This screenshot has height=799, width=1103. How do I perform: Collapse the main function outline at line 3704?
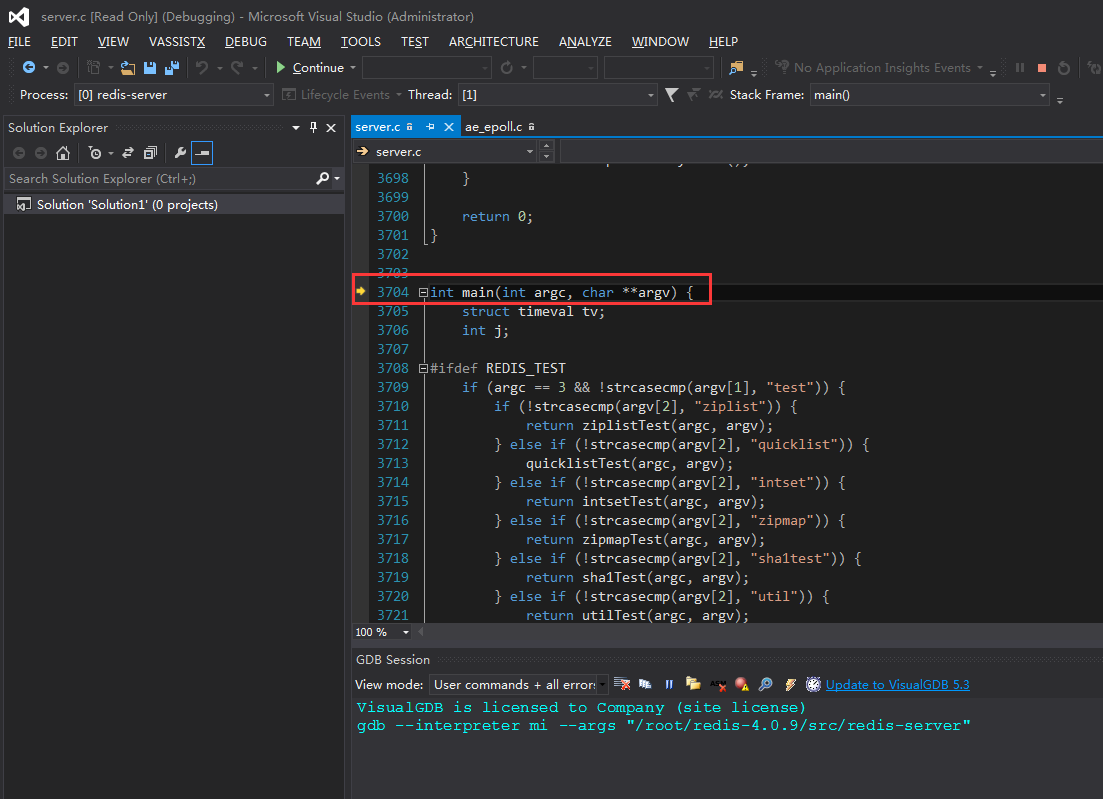click(423, 293)
